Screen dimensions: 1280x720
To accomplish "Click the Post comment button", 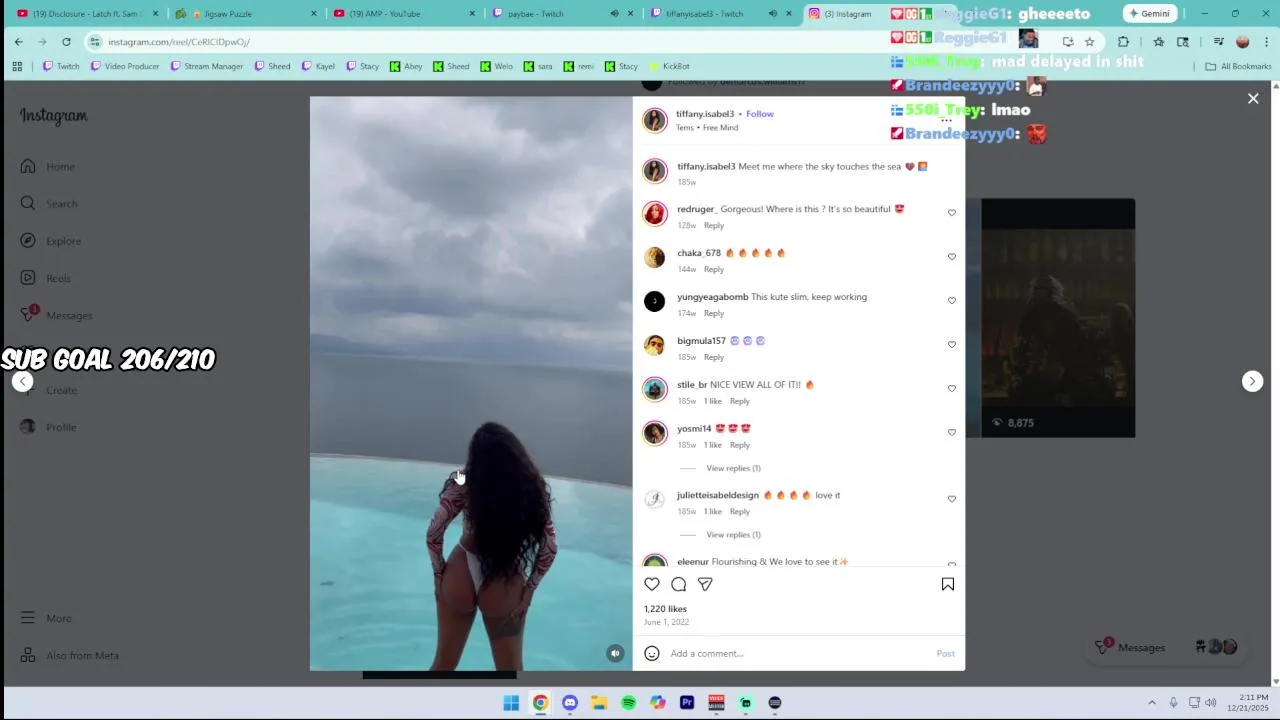I will (945, 653).
